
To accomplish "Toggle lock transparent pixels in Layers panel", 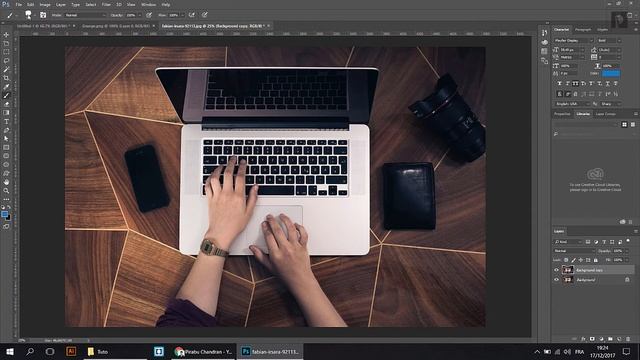I will pos(566,260).
